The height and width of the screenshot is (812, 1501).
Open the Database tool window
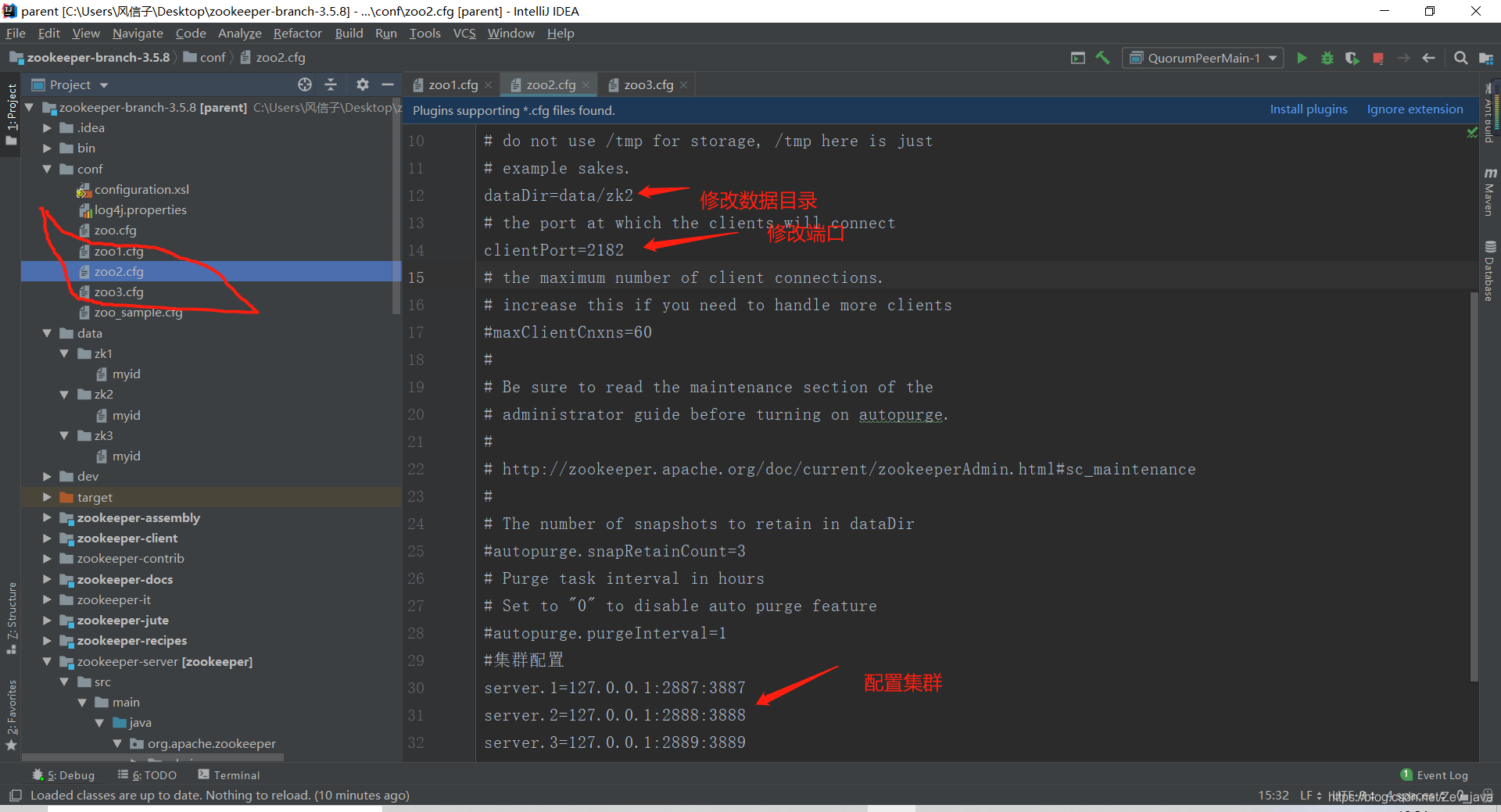coord(1489,271)
